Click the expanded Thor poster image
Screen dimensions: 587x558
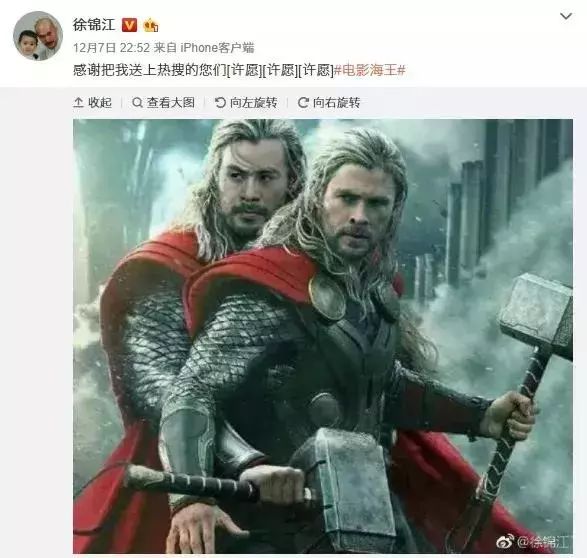point(323,336)
